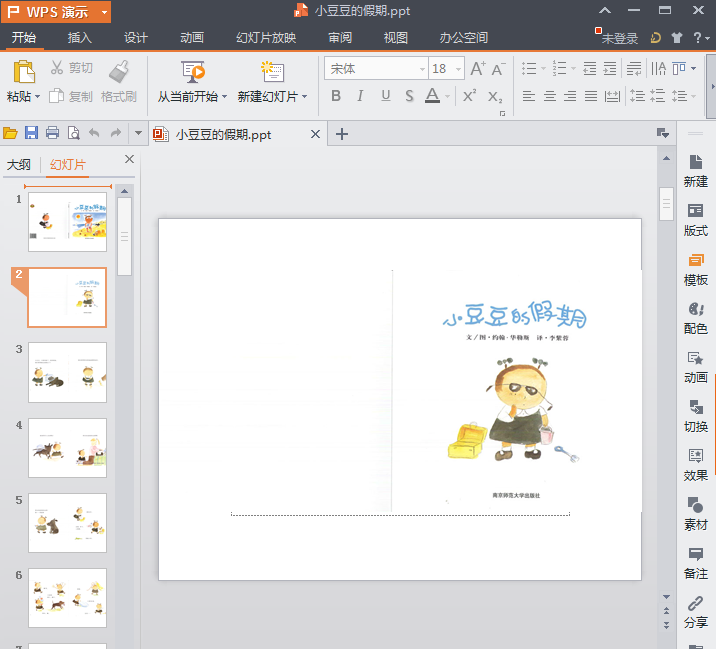Select the Format Painter brush
This screenshot has height=649, width=716.
pos(119,71)
